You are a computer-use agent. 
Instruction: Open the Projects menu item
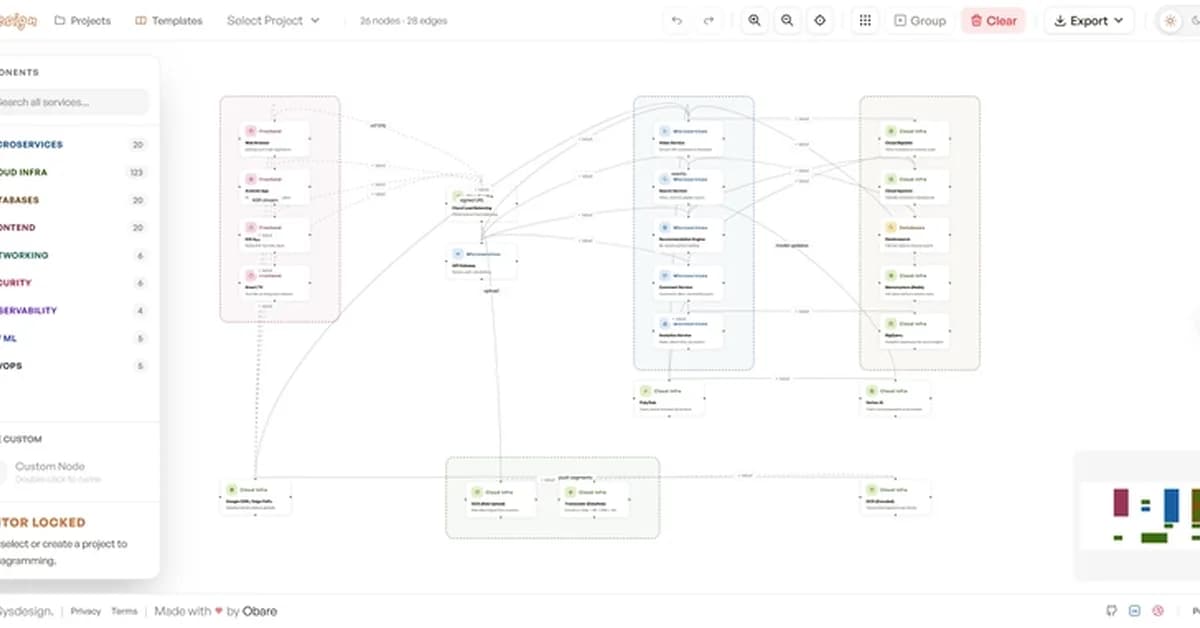coord(83,20)
